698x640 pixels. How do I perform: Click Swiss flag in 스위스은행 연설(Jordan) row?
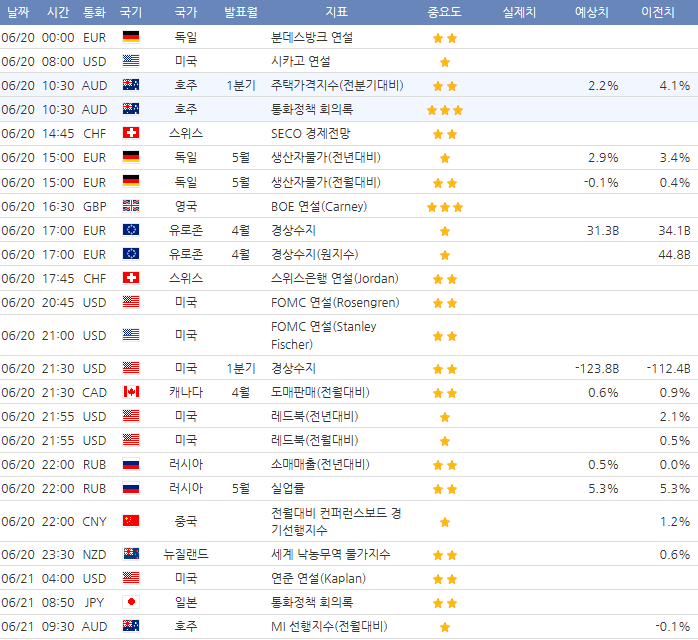pos(131,278)
